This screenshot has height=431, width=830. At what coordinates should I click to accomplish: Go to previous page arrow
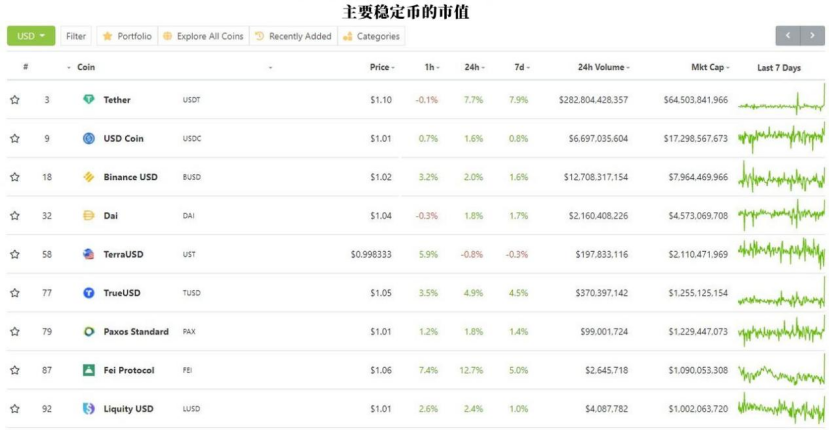click(788, 35)
